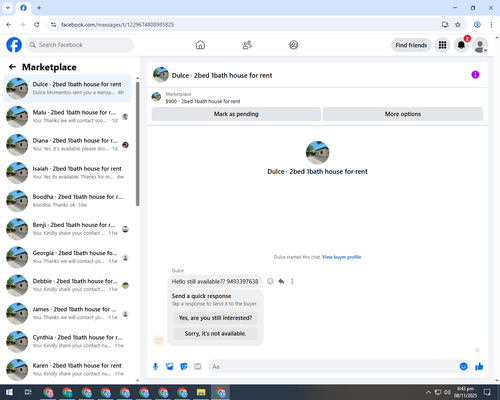Open the notifications bell
Viewport: 500px width, 400px height.
(461, 45)
